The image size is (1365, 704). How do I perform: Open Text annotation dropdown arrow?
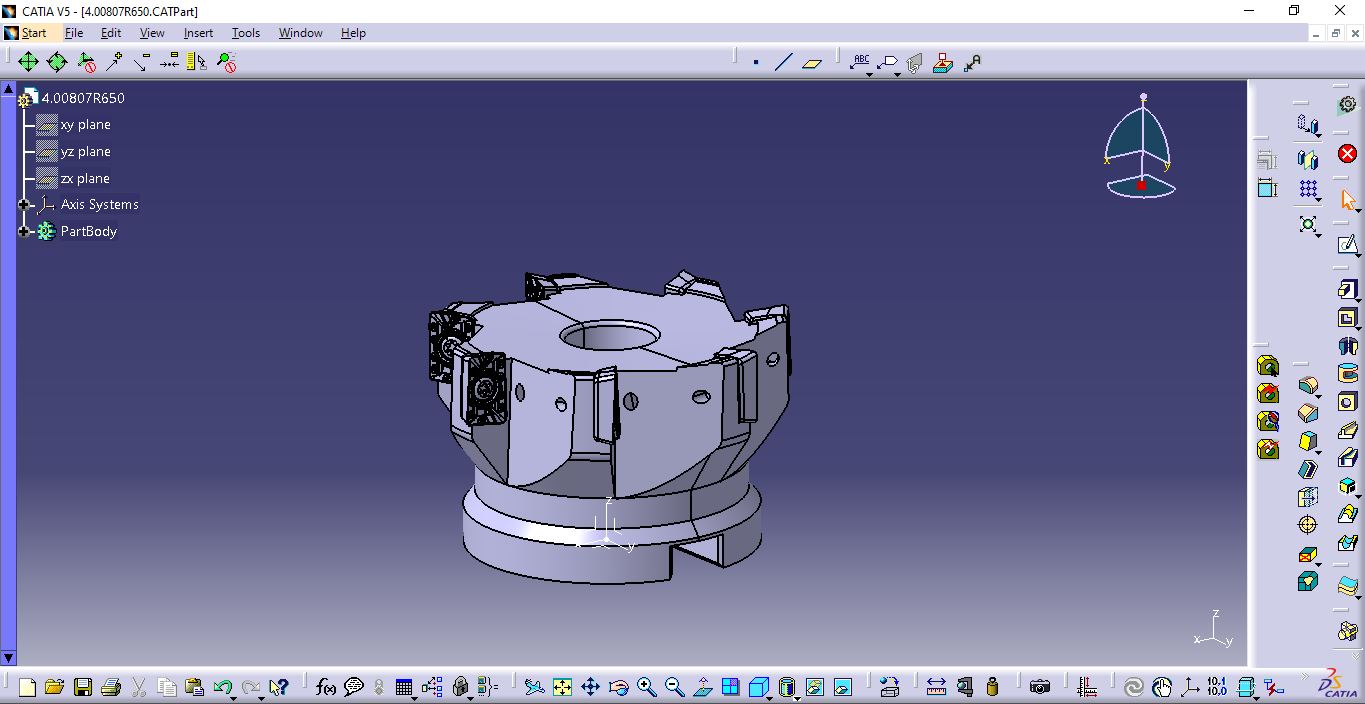(x=870, y=73)
